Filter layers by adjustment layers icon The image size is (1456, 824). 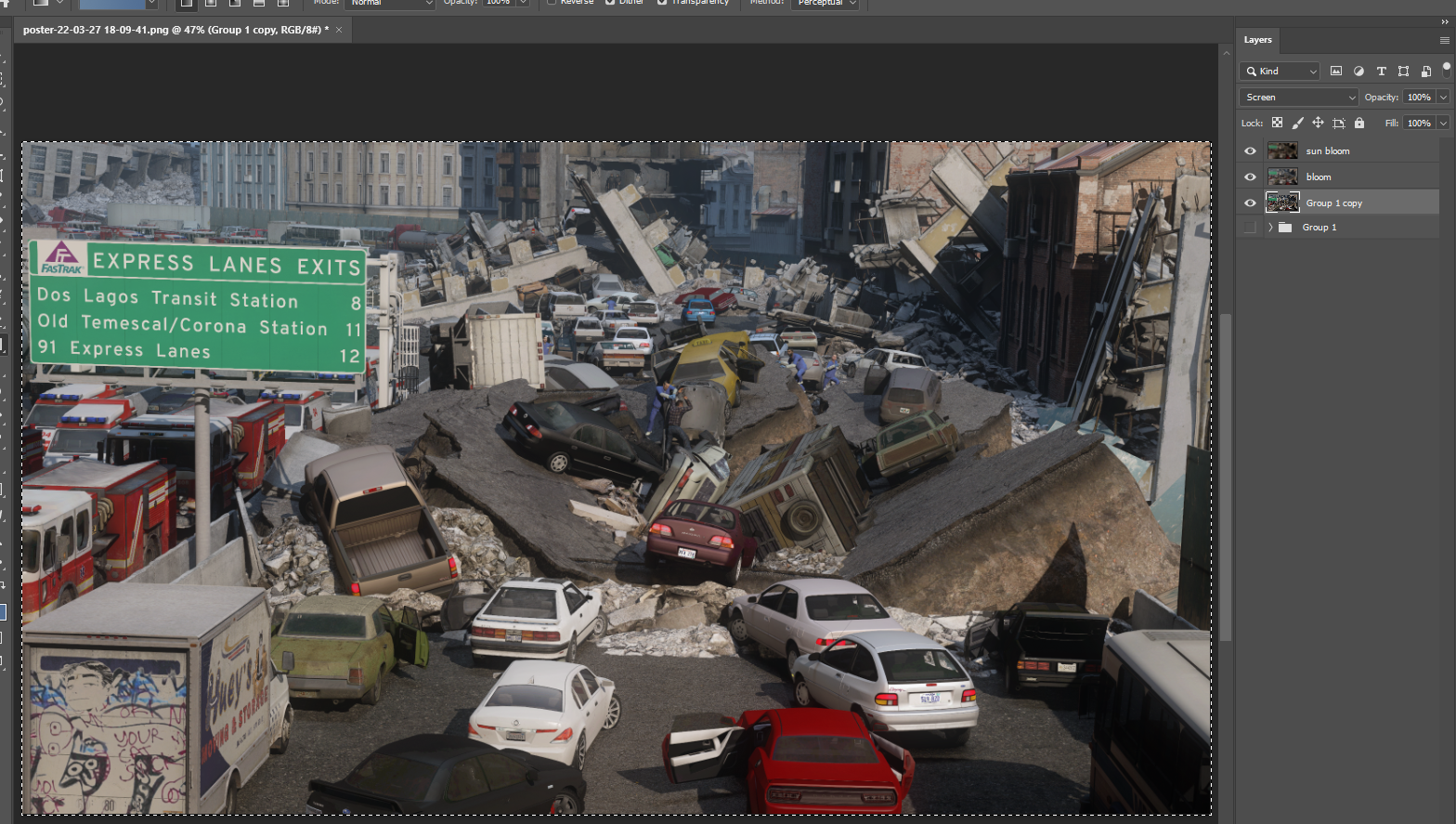[x=1358, y=71]
